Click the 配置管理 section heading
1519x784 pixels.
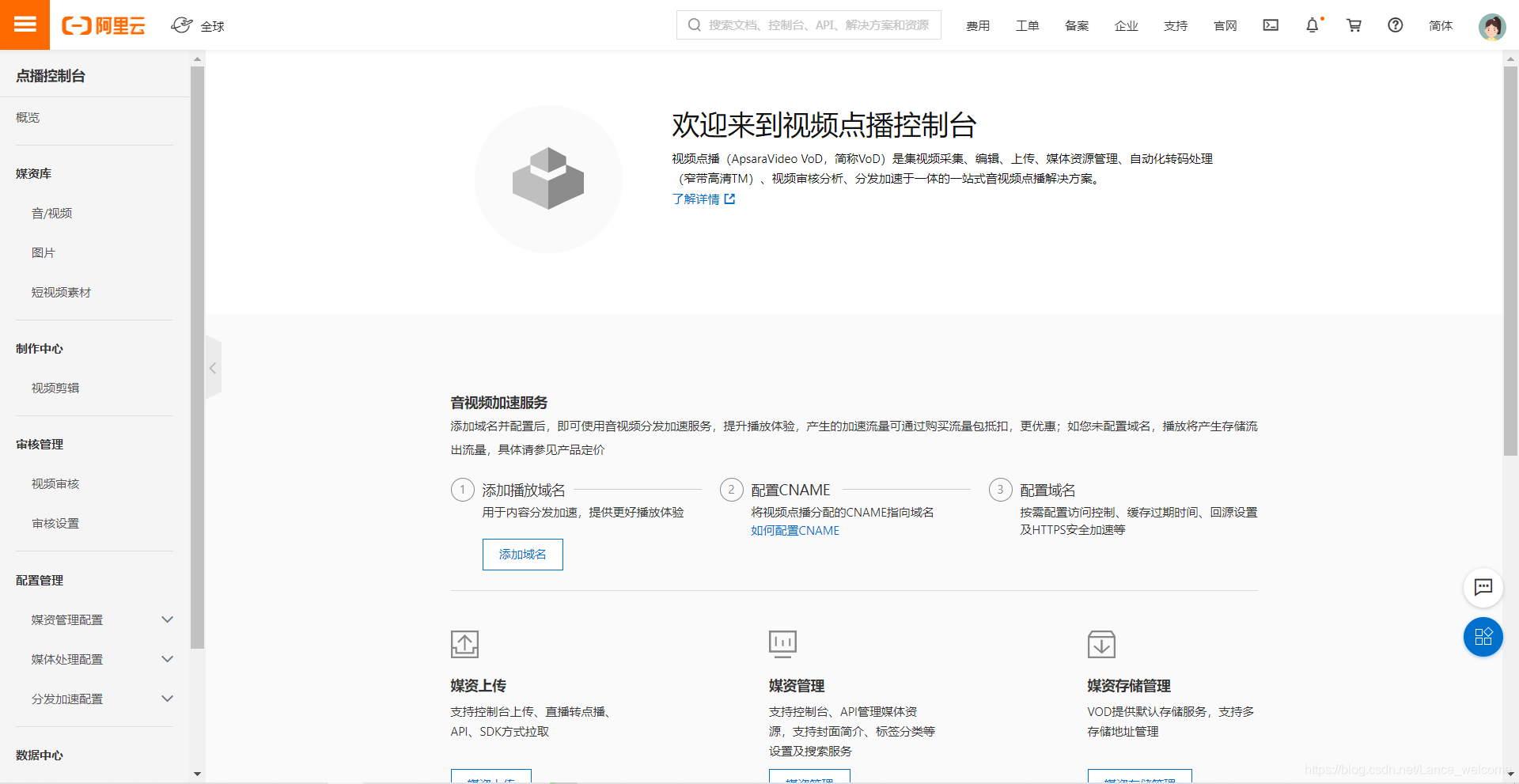click(x=40, y=581)
